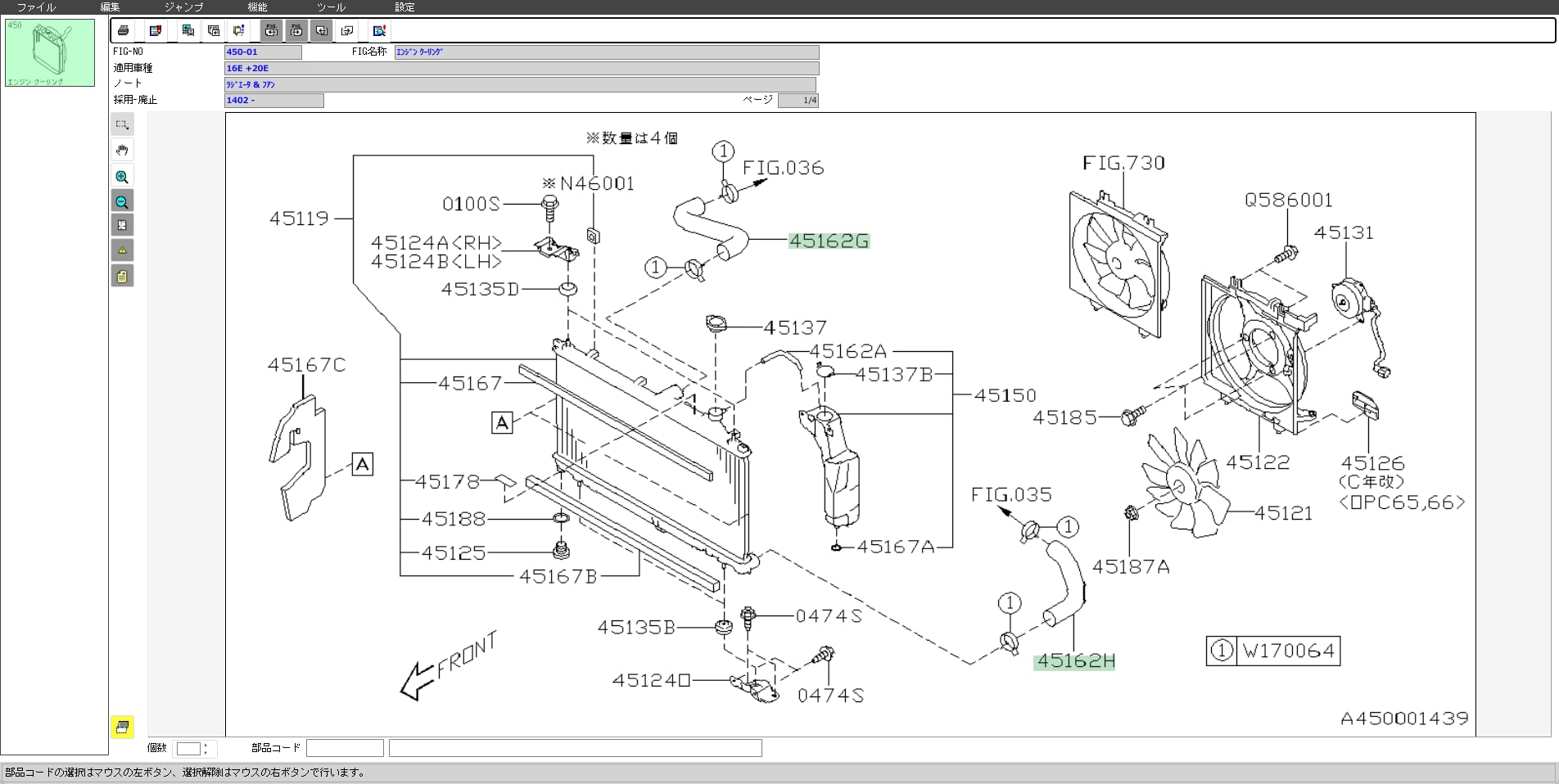The width and height of the screenshot is (1559, 784).
Task: Click part number 45125 label
Action: click(x=454, y=554)
